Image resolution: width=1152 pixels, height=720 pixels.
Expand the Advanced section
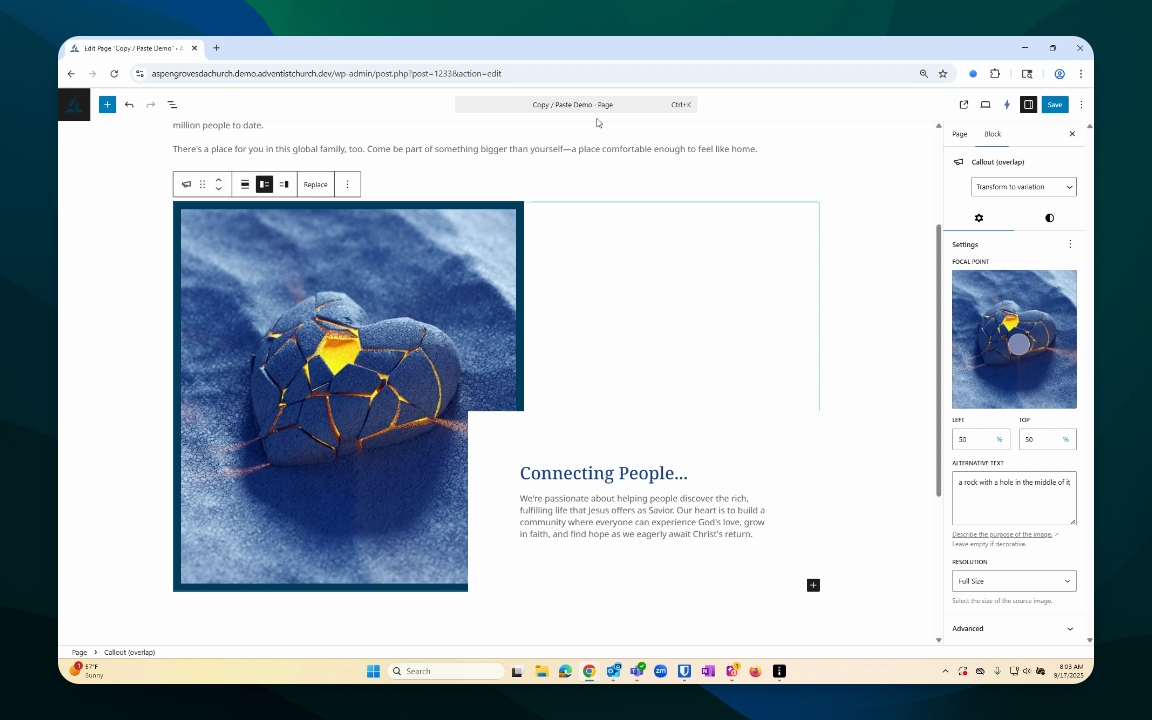pos(1014,629)
